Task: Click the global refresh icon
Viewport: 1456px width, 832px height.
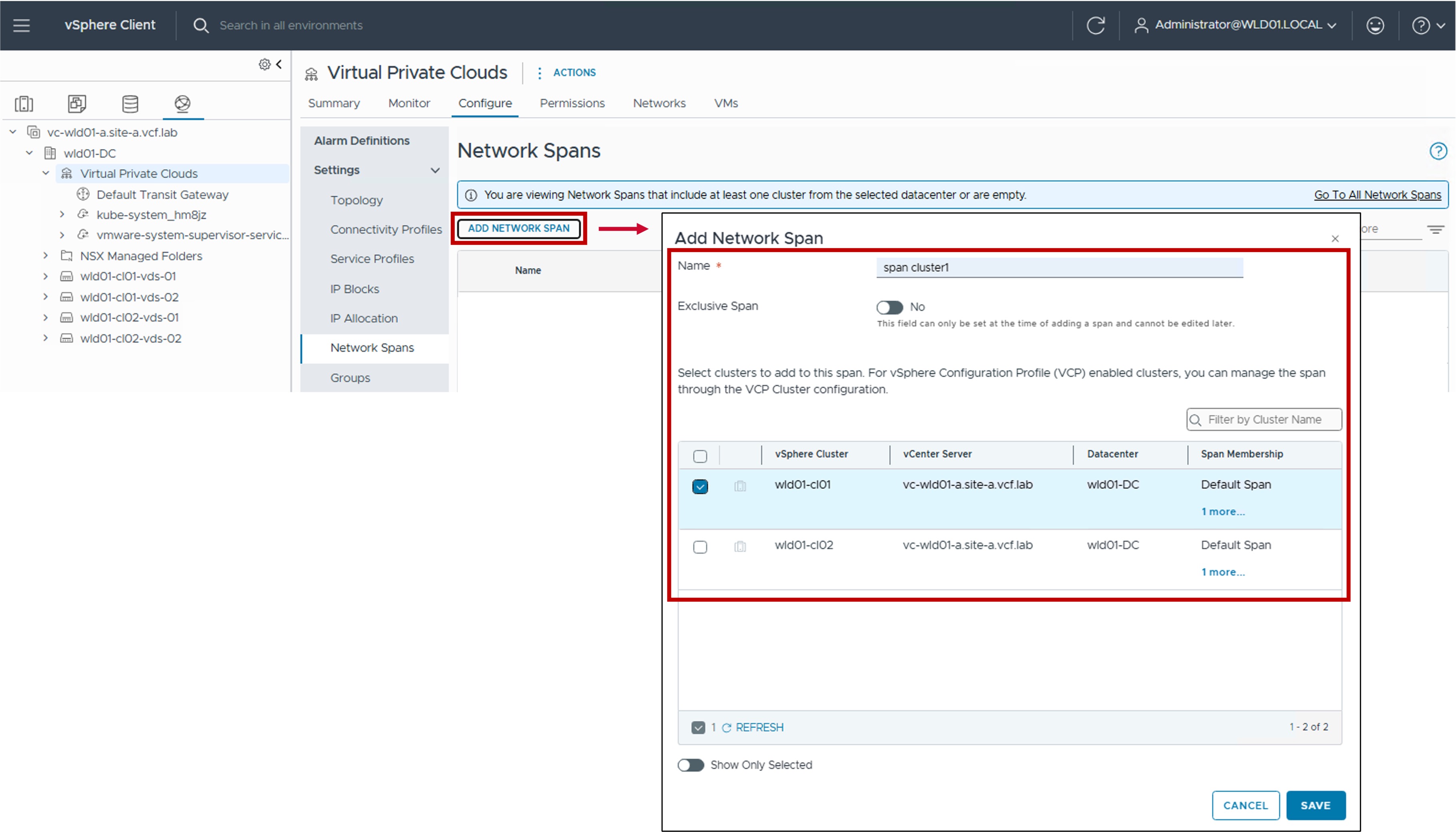Action: (1096, 25)
